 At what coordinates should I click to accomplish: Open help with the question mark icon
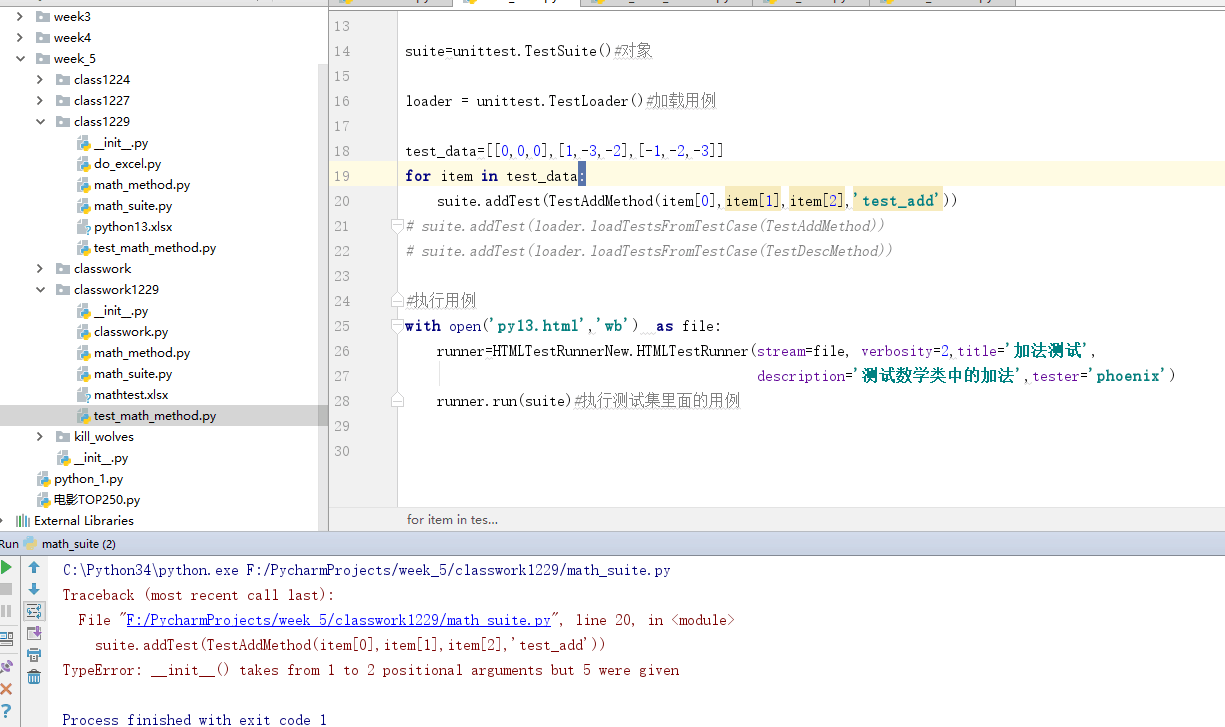7,711
